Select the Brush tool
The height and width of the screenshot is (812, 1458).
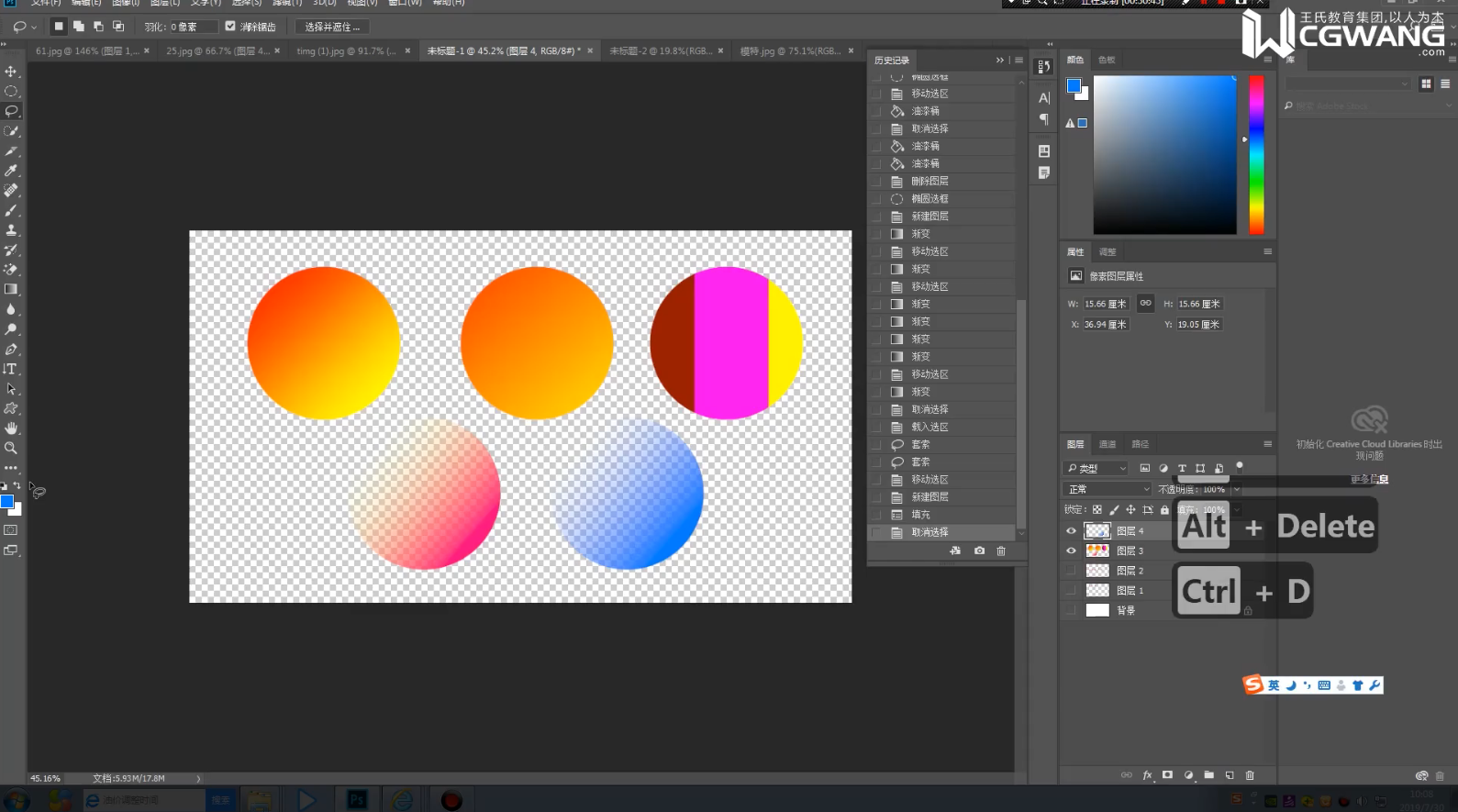click(x=11, y=210)
